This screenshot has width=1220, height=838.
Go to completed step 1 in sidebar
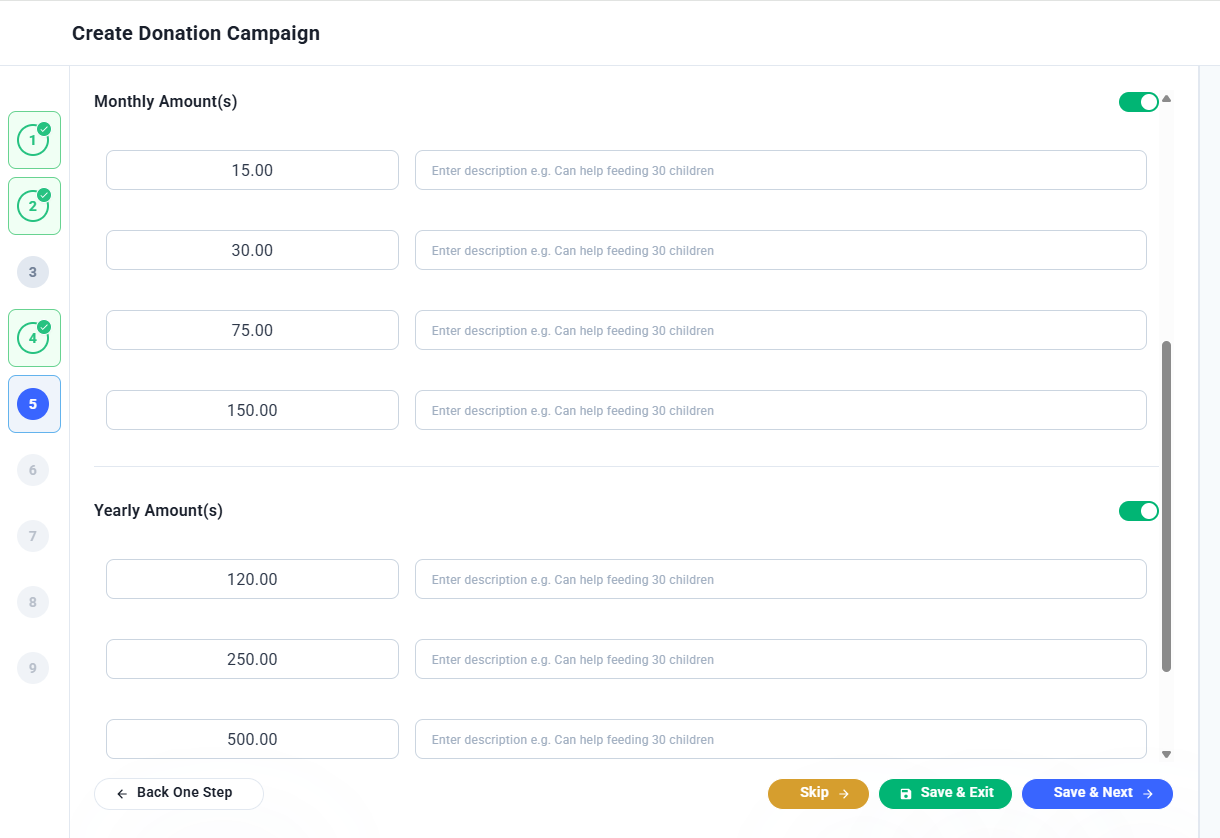[34, 140]
